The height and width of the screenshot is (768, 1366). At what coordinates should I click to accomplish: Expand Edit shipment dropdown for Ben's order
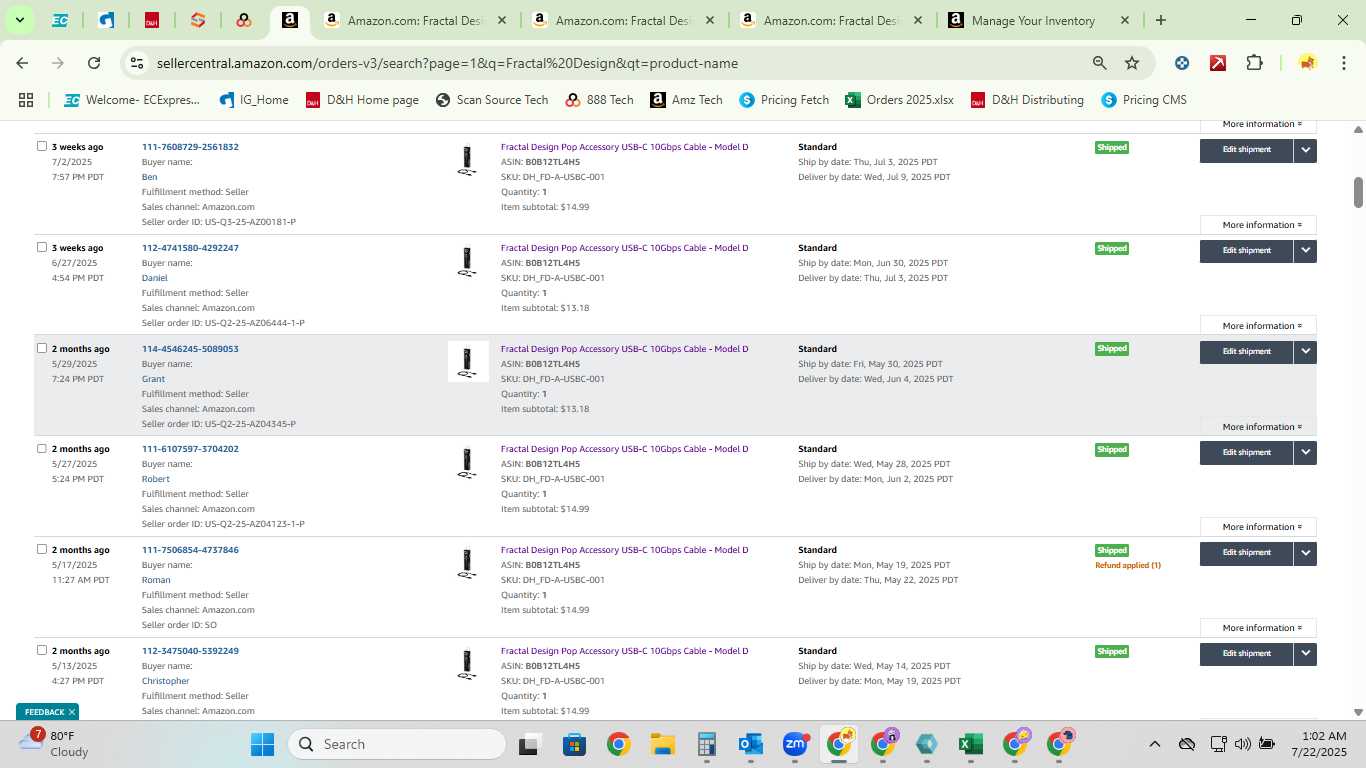coord(1305,150)
